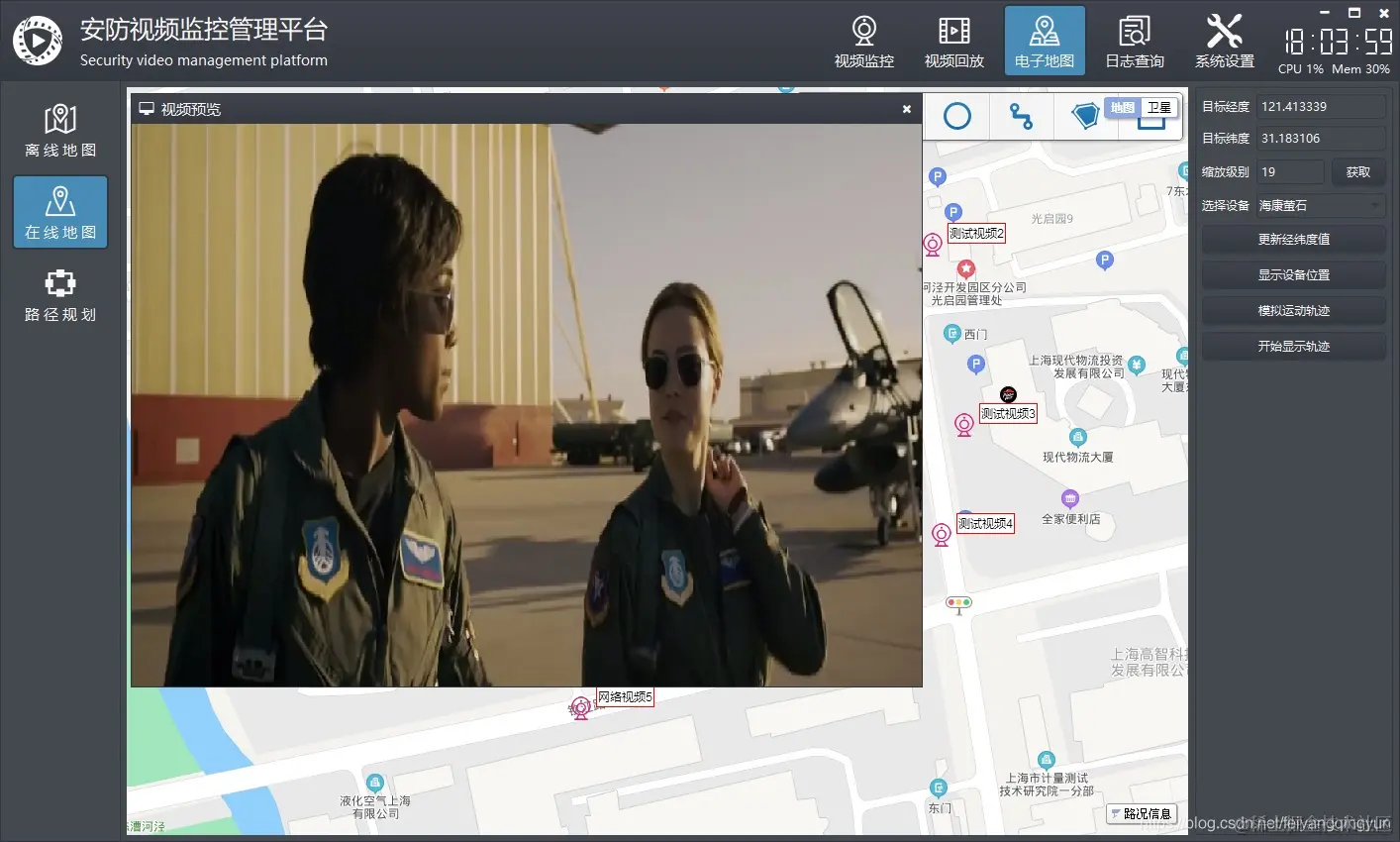Click the Mem 30% usage readout

tap(1360, 69)
